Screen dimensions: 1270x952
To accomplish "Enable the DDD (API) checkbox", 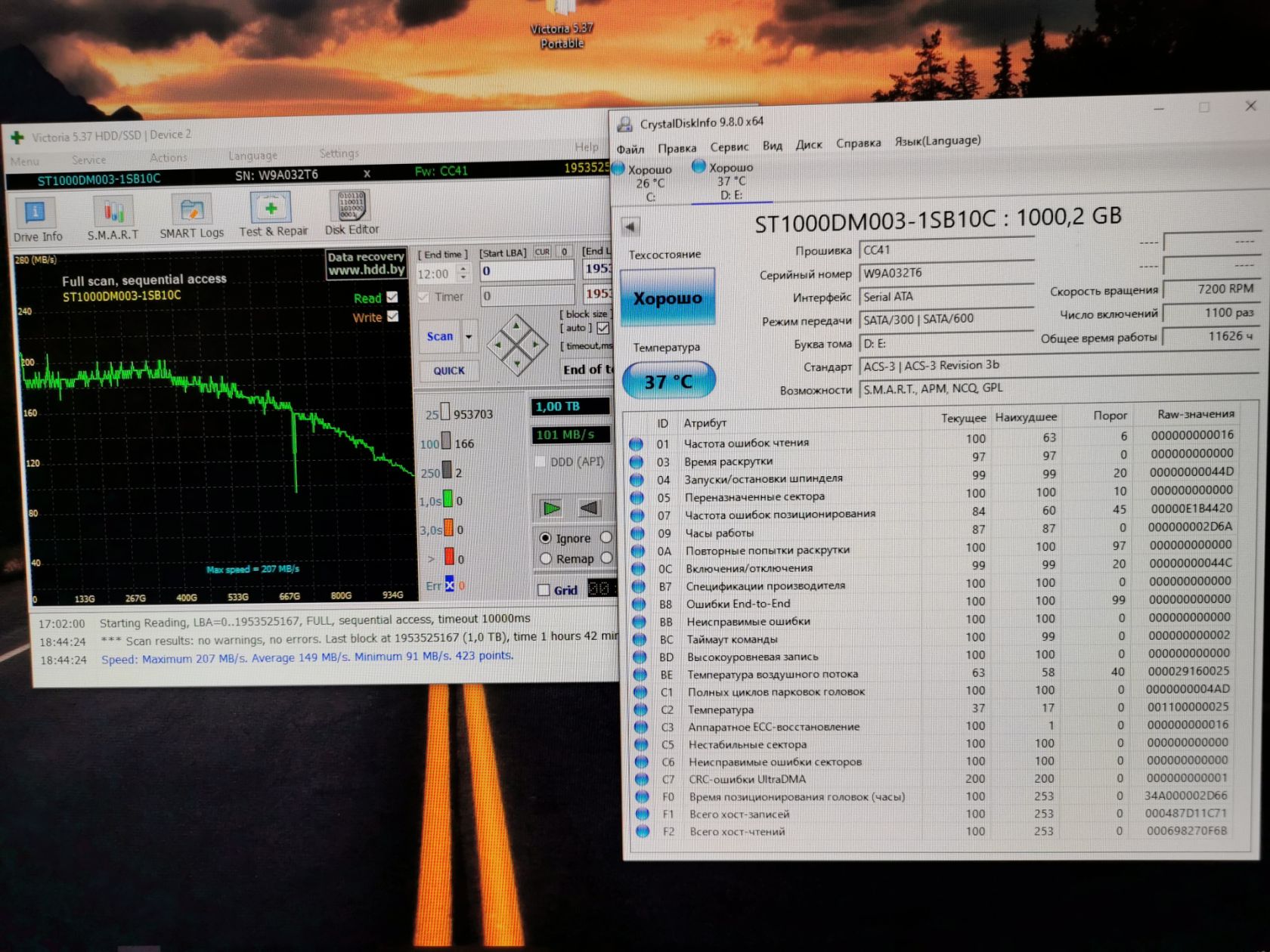I will coord(540,462).
